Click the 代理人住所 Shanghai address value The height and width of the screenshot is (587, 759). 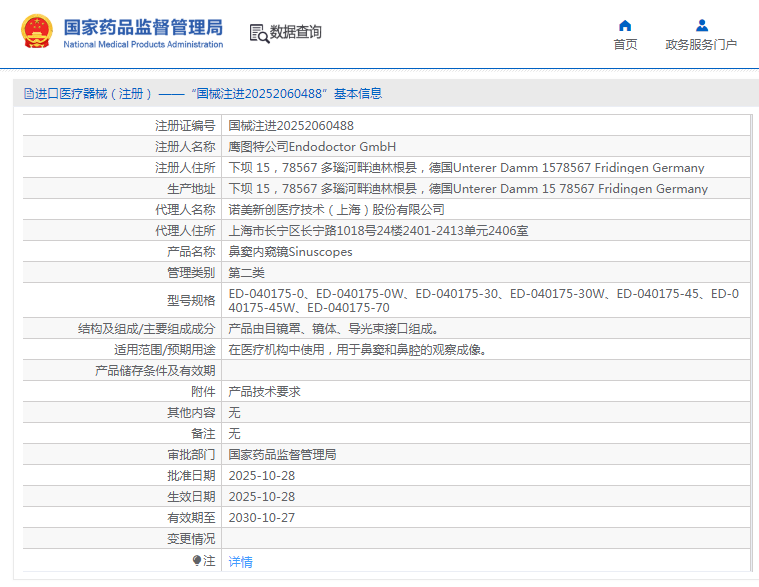[378, 231]
